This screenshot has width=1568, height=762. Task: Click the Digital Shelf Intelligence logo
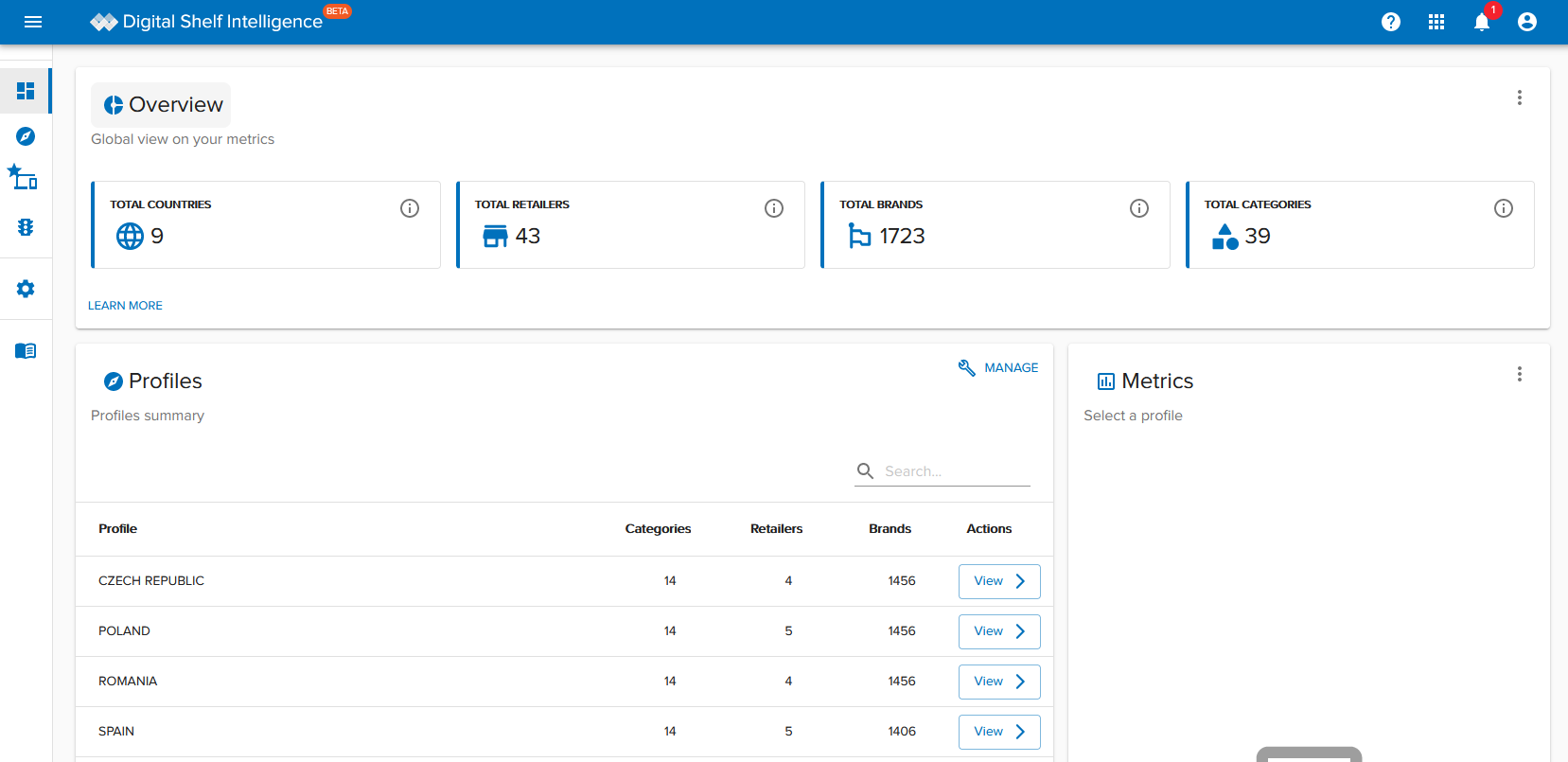point(206,22)
